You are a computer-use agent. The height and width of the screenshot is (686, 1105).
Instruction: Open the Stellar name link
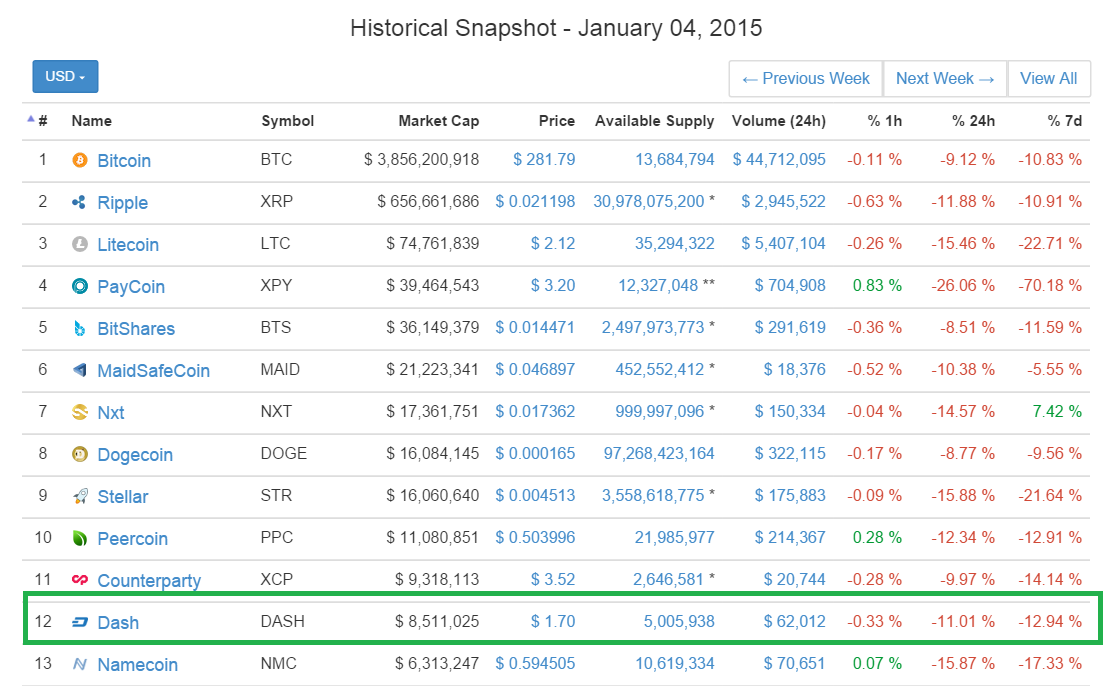(123, 496)
